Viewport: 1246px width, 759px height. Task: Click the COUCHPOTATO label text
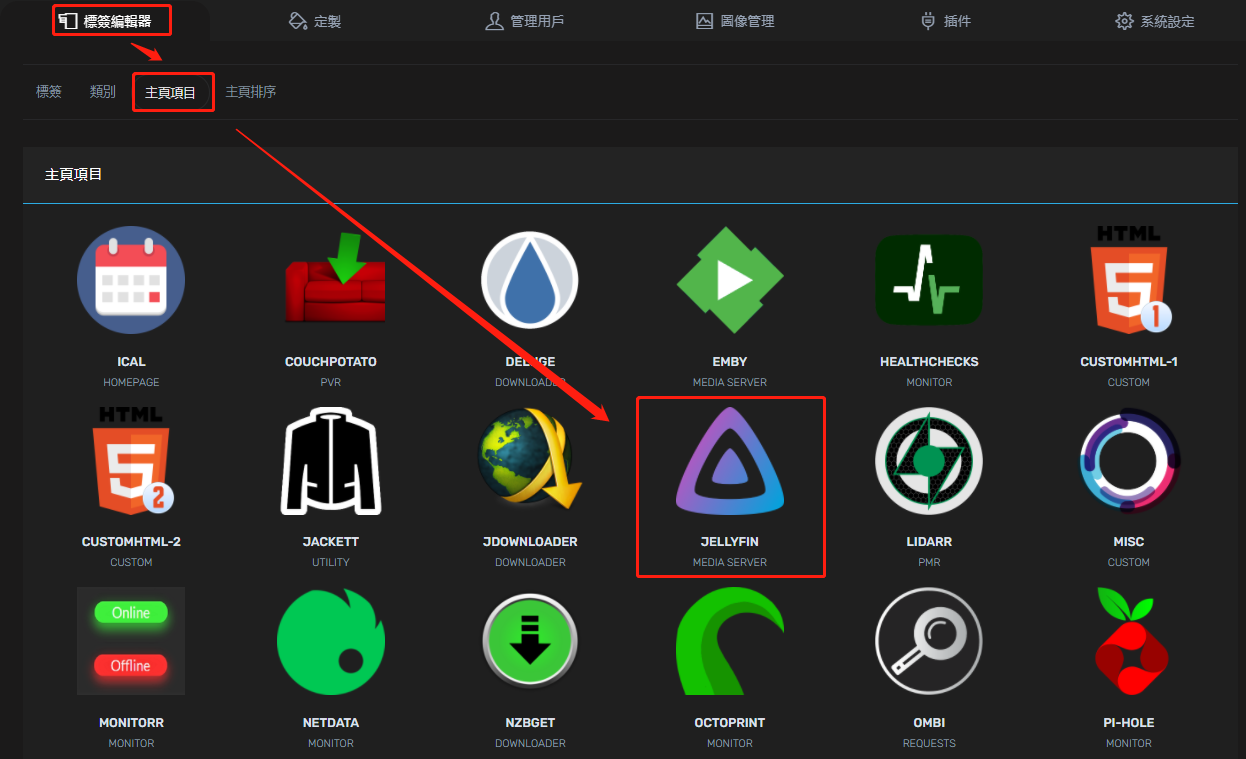[331, 362]
